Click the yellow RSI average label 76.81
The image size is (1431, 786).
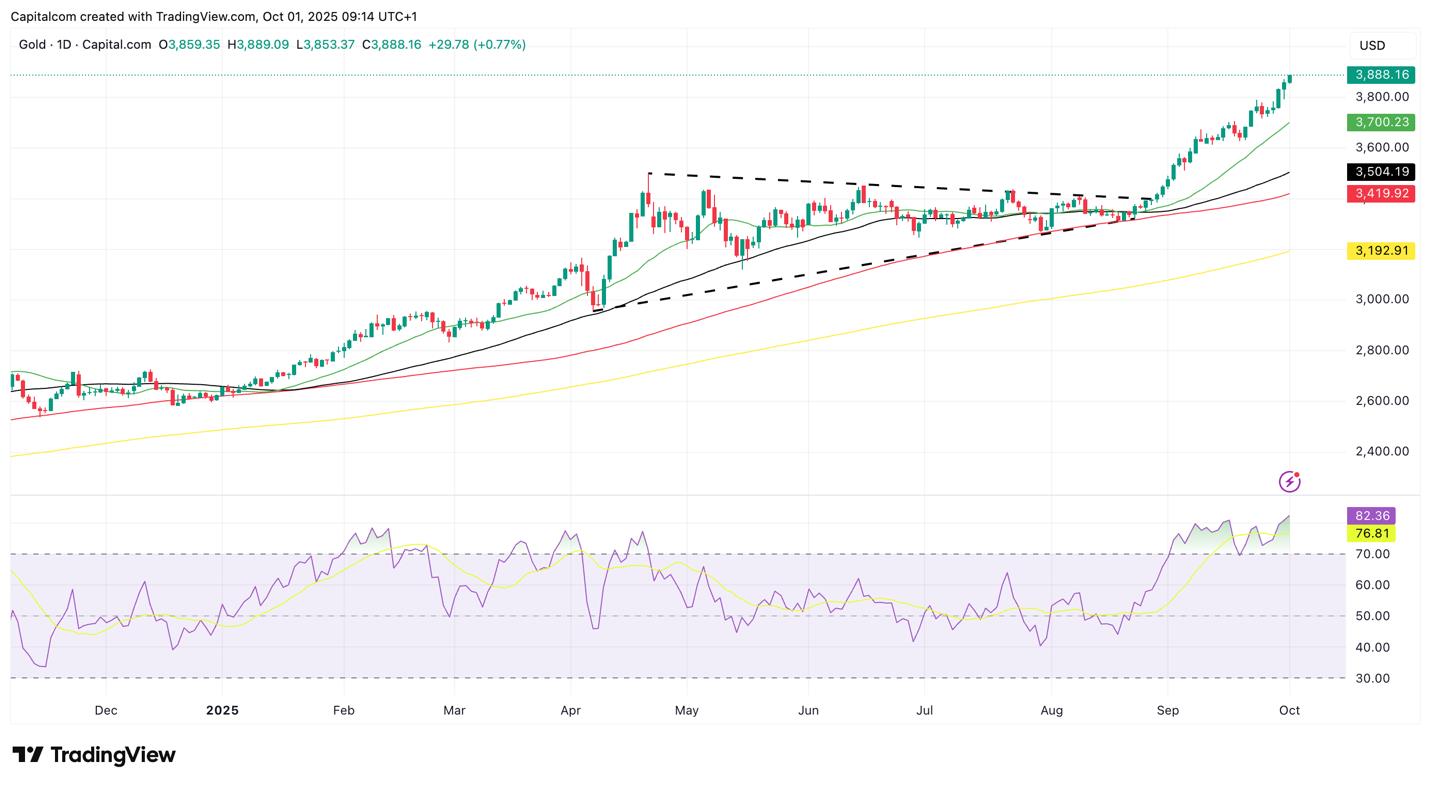[x=1371, y=534]
